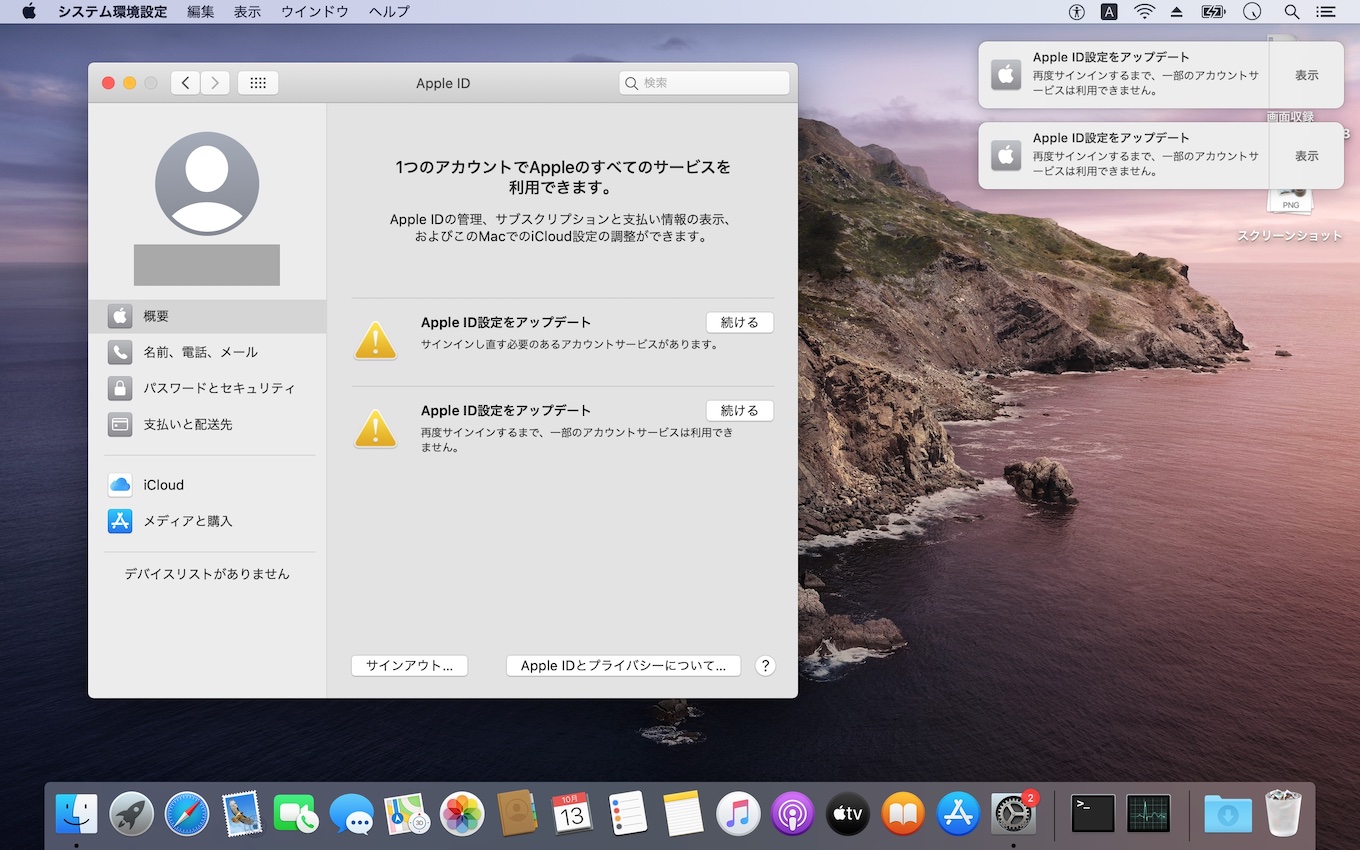The width and height of the screenshot is (1360, 850).
Task: Click the デバイスリストがありません text
Action: tap(207, 574)
